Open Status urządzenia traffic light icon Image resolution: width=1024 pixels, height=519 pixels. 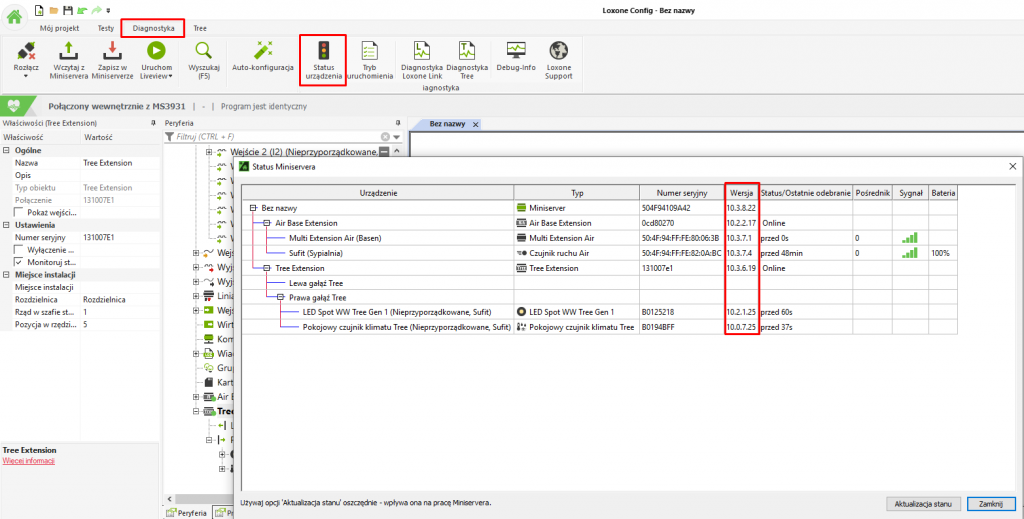[x=323, y=50]
